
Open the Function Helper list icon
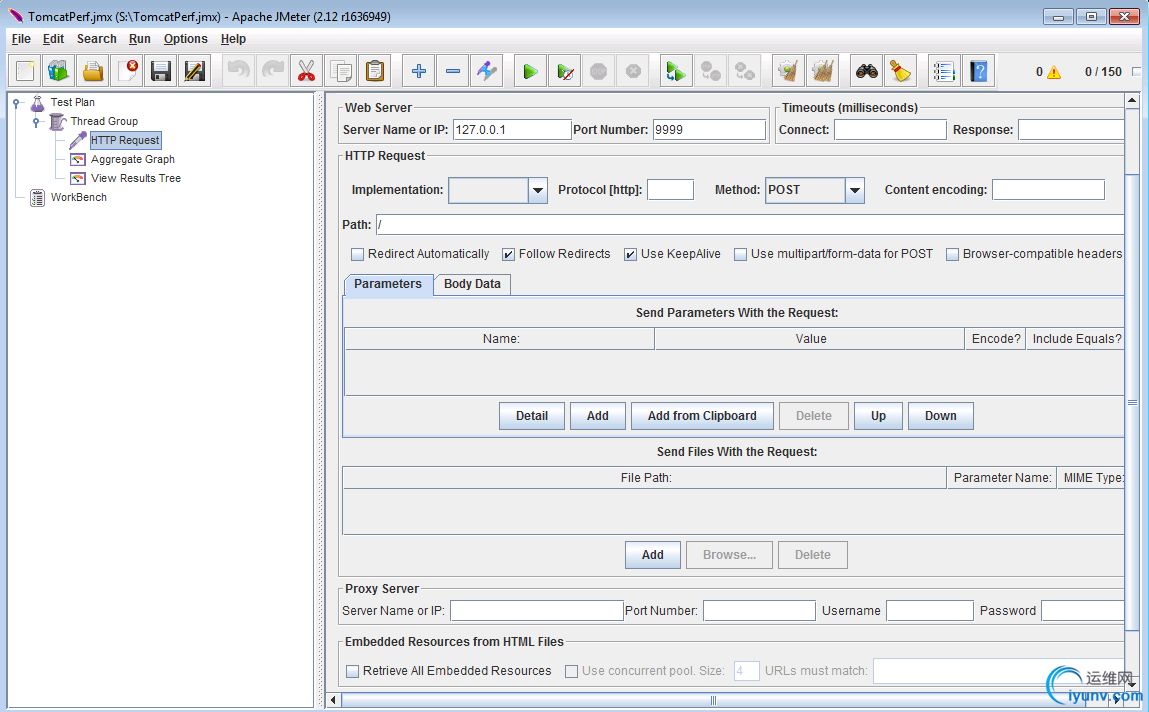pyautogui.click(x=944, y=71)
